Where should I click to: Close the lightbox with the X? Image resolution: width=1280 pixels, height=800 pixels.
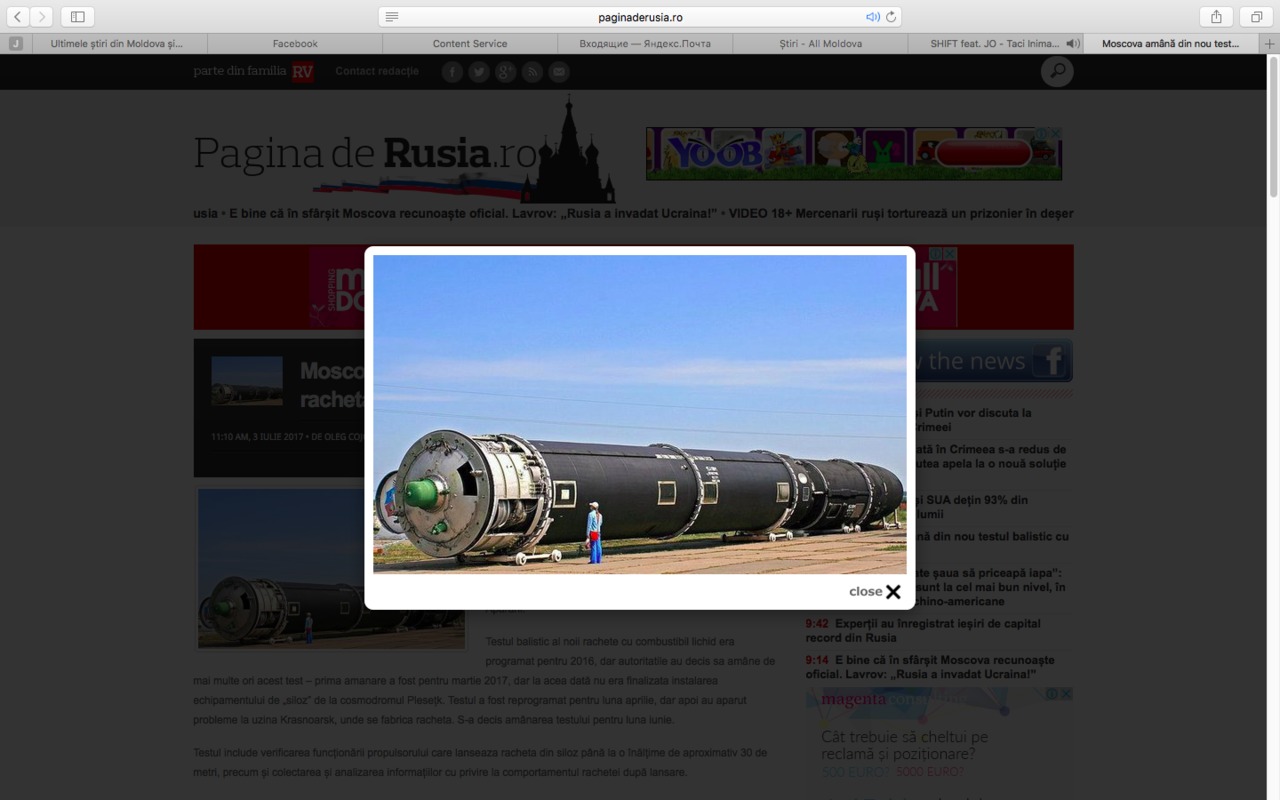click(x=893, y=592)
